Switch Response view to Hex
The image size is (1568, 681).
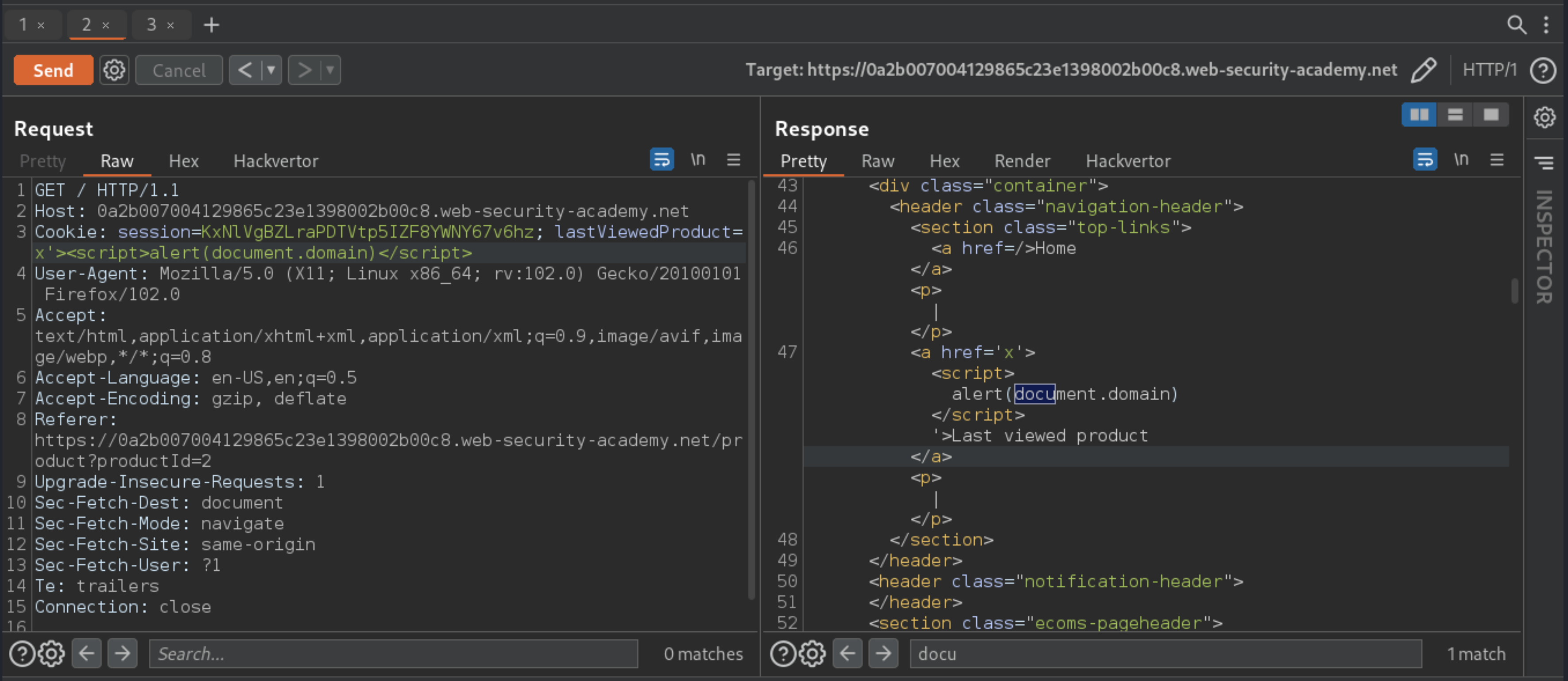point(945,161)
